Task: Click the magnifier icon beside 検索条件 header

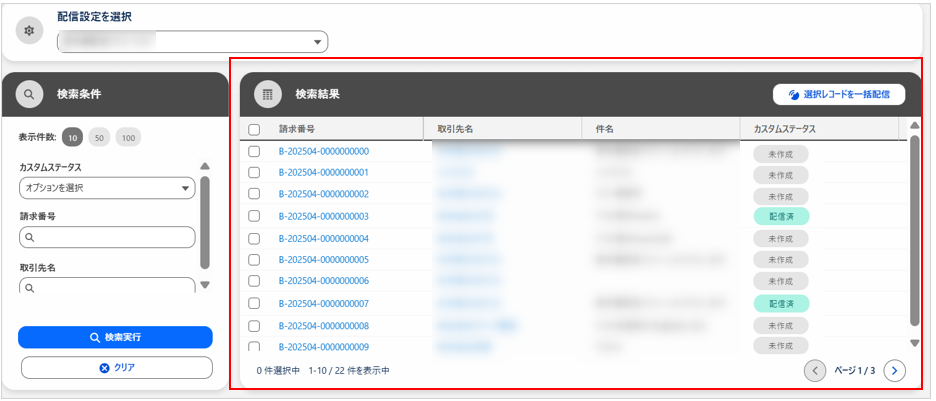Action: tap(30, 95)
